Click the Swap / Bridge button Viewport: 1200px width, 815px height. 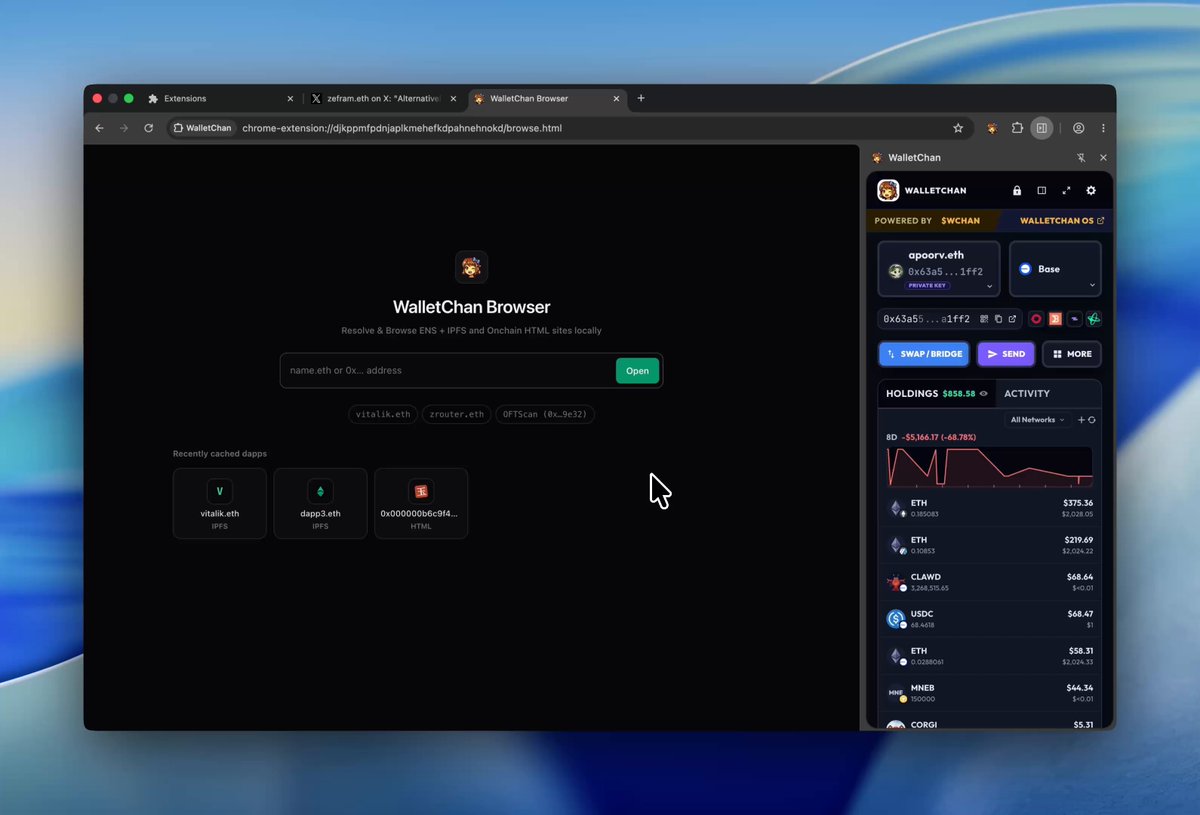(924, 354)
